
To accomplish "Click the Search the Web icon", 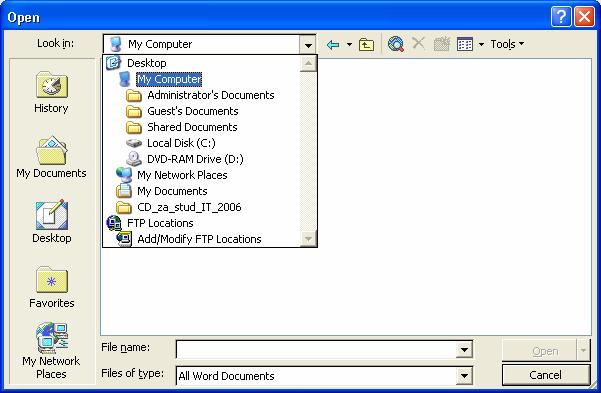I will click(x=396, y=44).
